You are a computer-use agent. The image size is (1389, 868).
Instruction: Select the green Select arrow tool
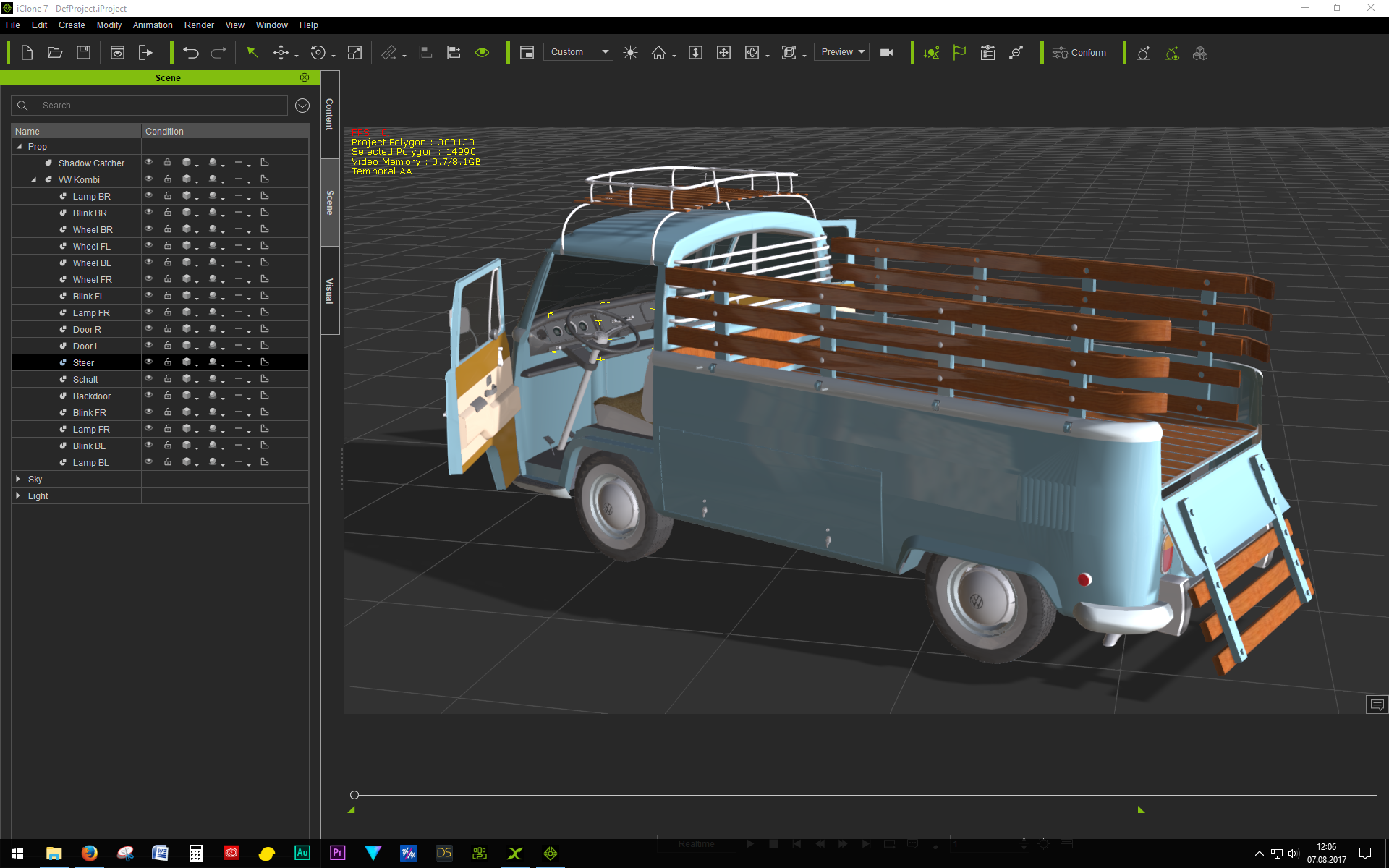[x=252, y=53]
